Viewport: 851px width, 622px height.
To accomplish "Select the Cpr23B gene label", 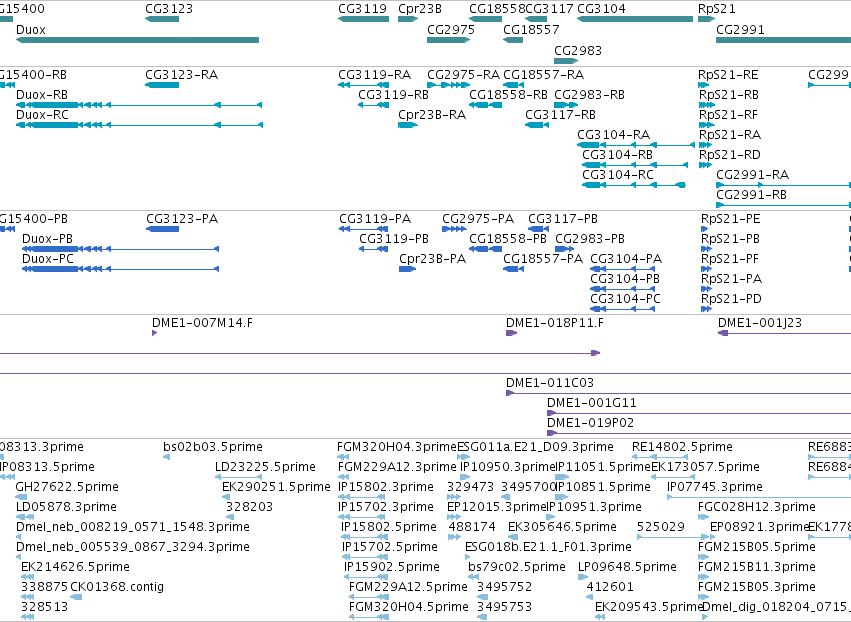I will click(420, 9).
